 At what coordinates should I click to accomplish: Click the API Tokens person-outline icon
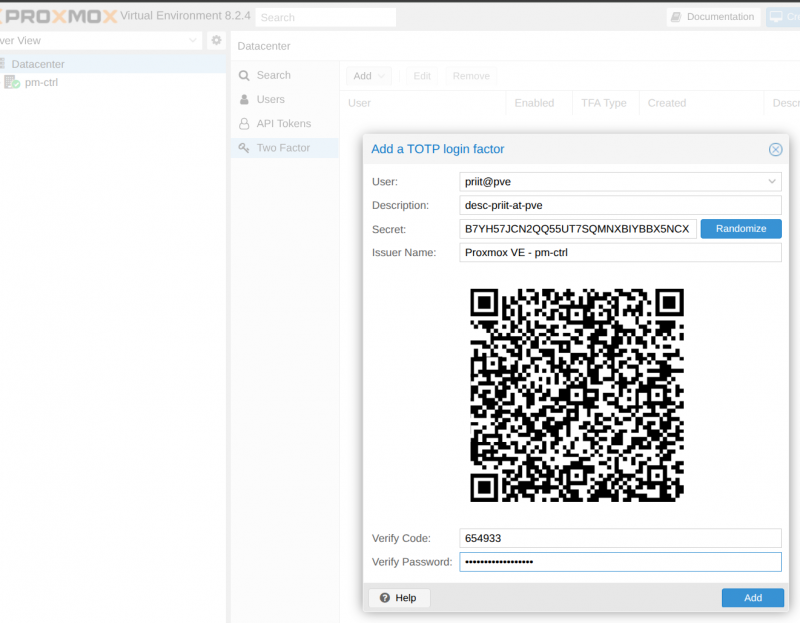244,123
